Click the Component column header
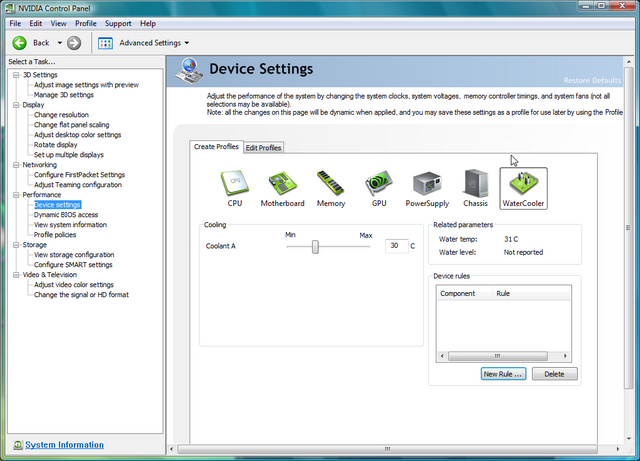 pyautogui.click(x=464, y=293)
